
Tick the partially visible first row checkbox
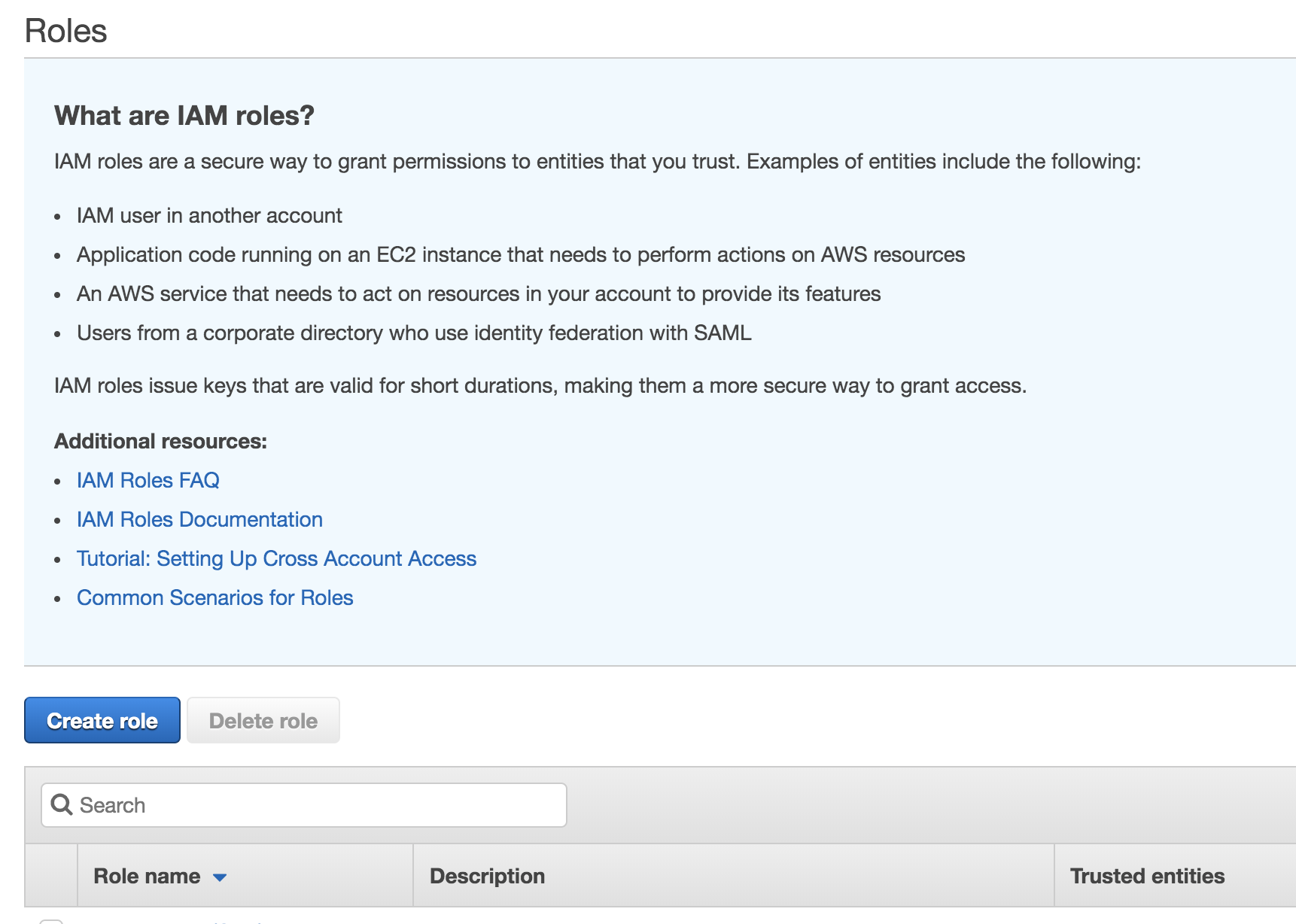pos(51,921)
